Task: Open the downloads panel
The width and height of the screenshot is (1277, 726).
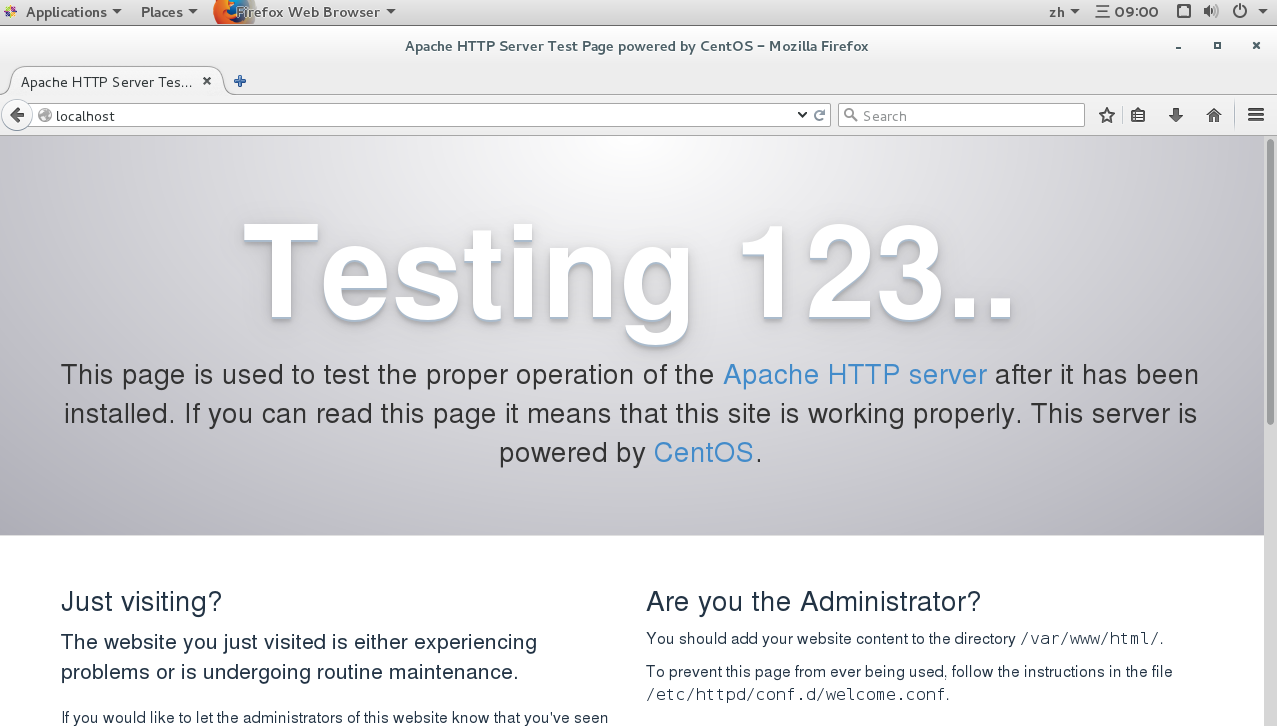Action: pos(1176,115)
